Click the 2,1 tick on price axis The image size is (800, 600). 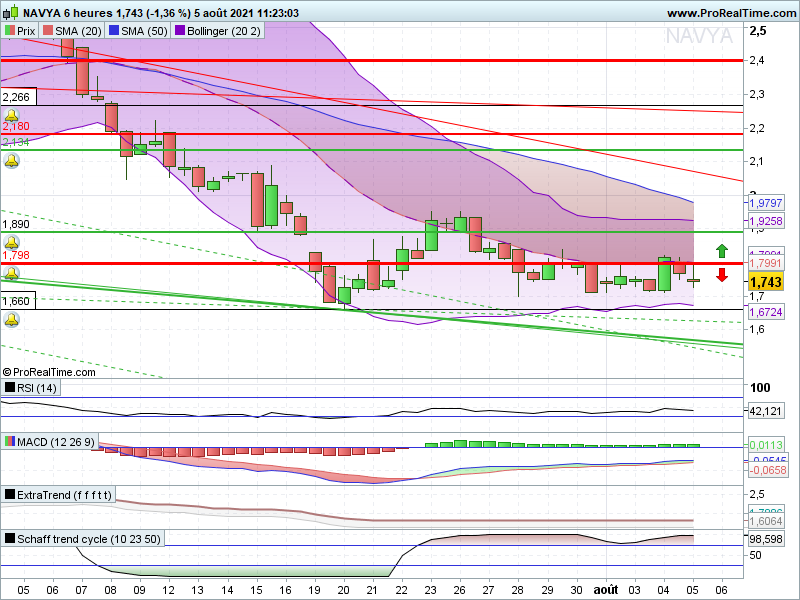(x=757, y=161)
